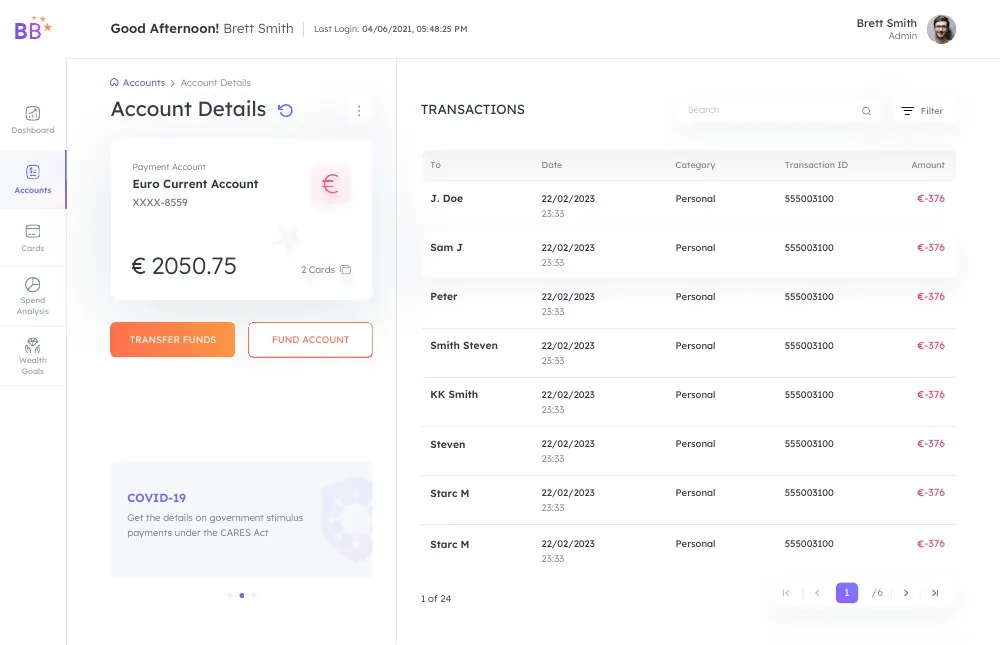Image resolution: width=1000 pixels, height=645 pixels.
Task: Open the Cards sidebar section
Action: click(33, 238)
